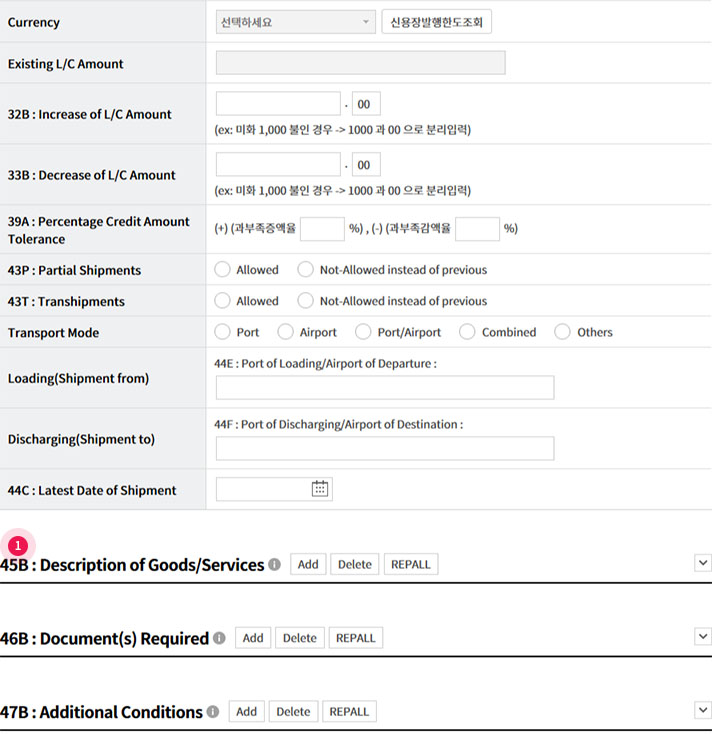Expand the 46B Document(s) Required section
This screenshot has width=712, height=734.
(702, 637)
